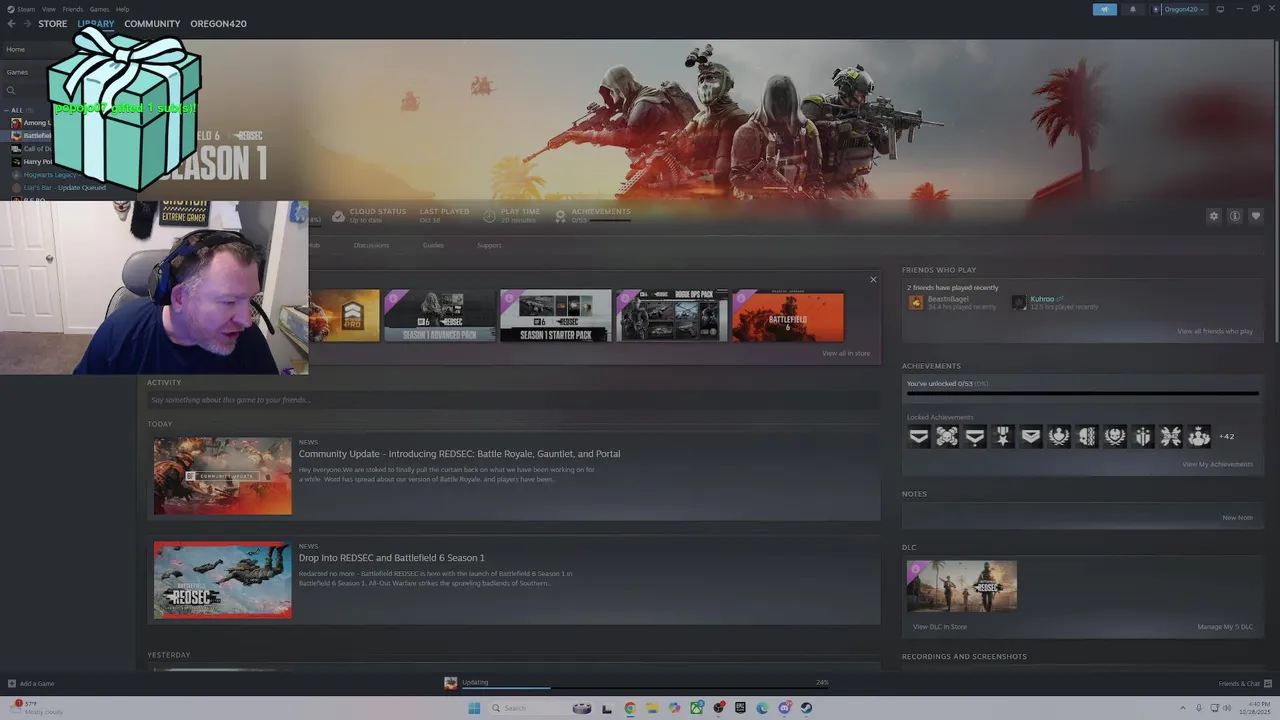Go to the STORE tab
1280x720 pixels.
[53, 24]
